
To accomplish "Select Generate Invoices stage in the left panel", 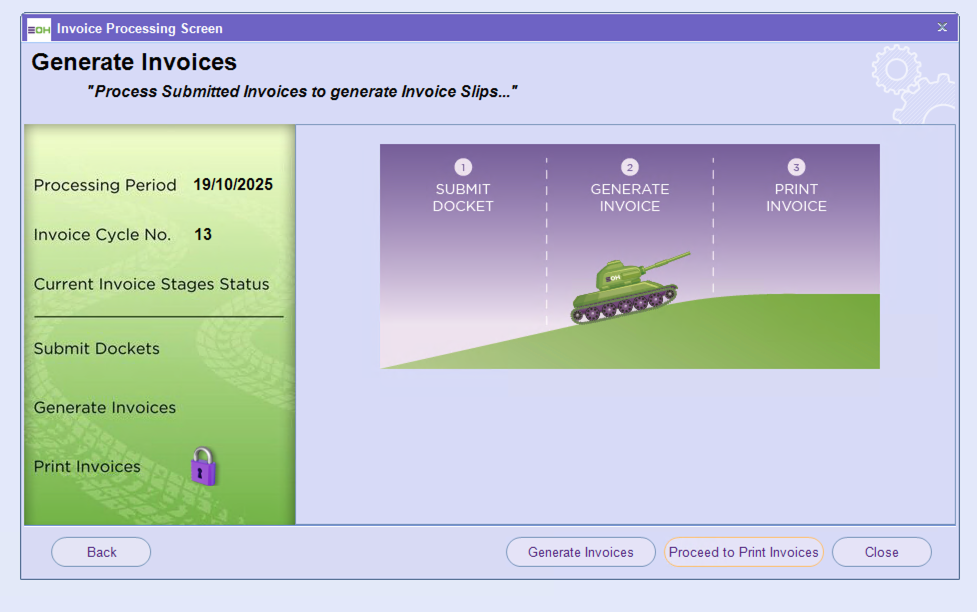I will 105,408.
